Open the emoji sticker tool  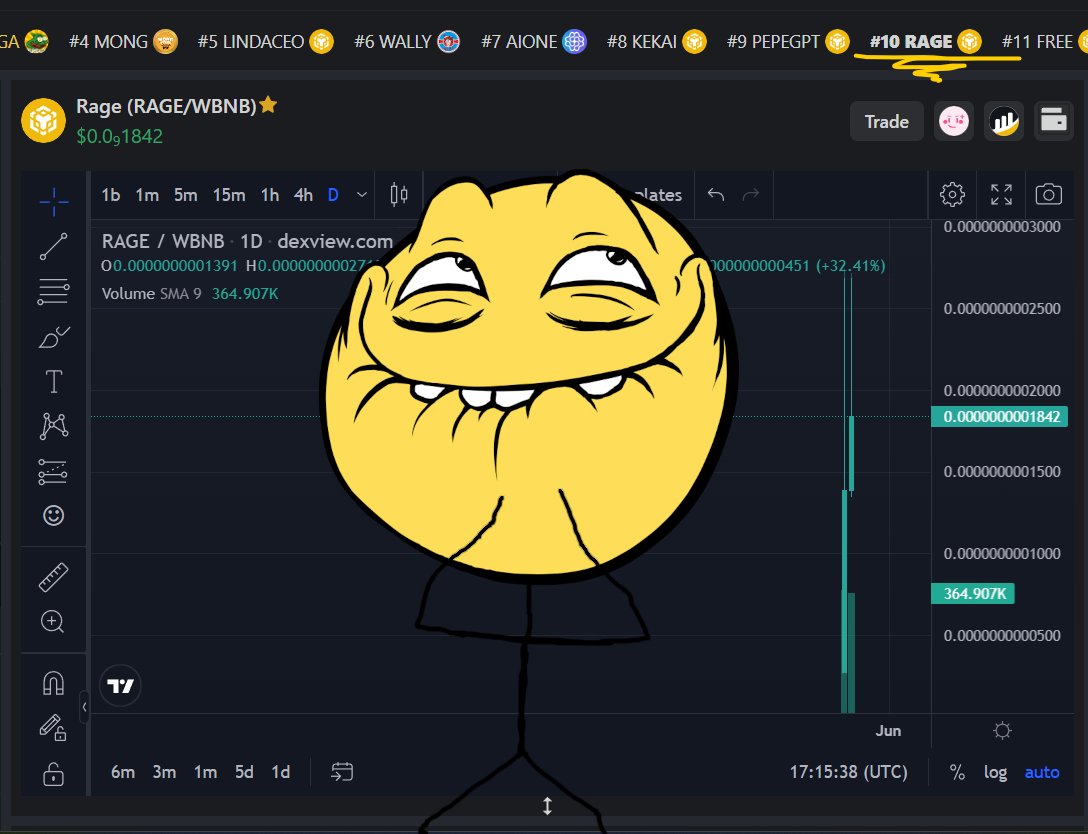click(x=52, y=516)
